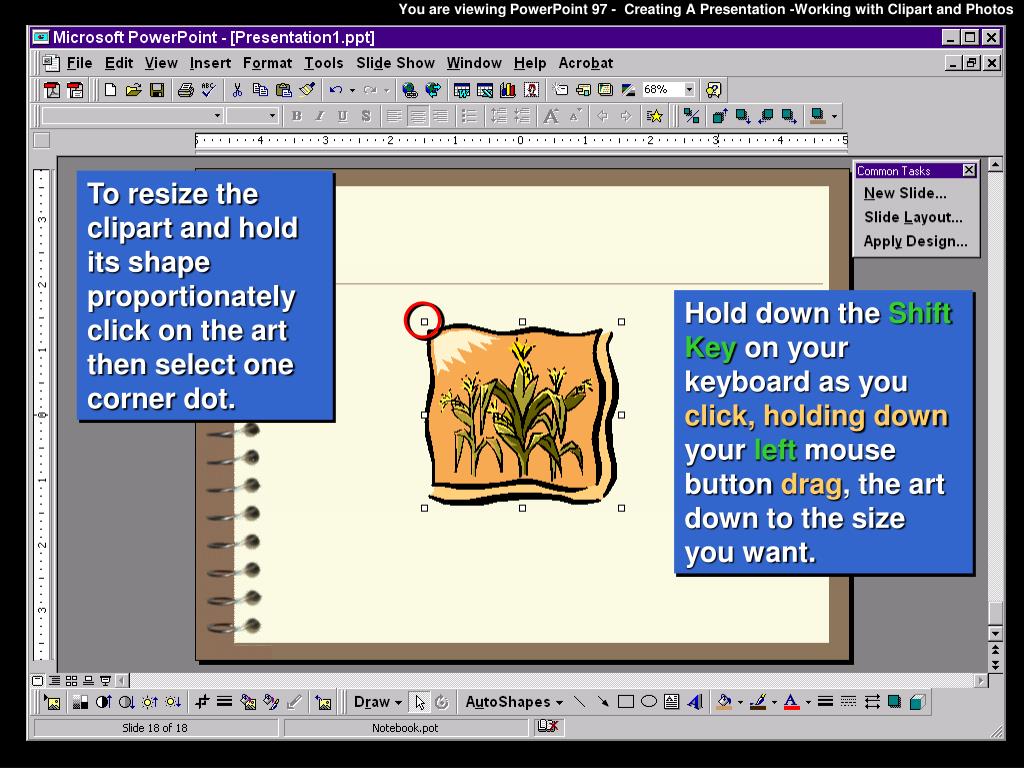Click the Next Slide double-arrow button
This screenshot has width=1024, height=768.
pos(995,665)
